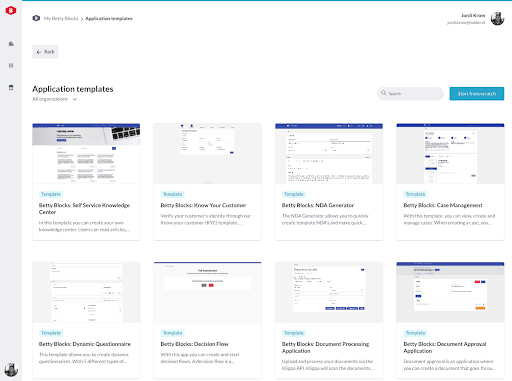
Task: Select Betty Blocks: Decision Flow title
Action: click(194, 344)
